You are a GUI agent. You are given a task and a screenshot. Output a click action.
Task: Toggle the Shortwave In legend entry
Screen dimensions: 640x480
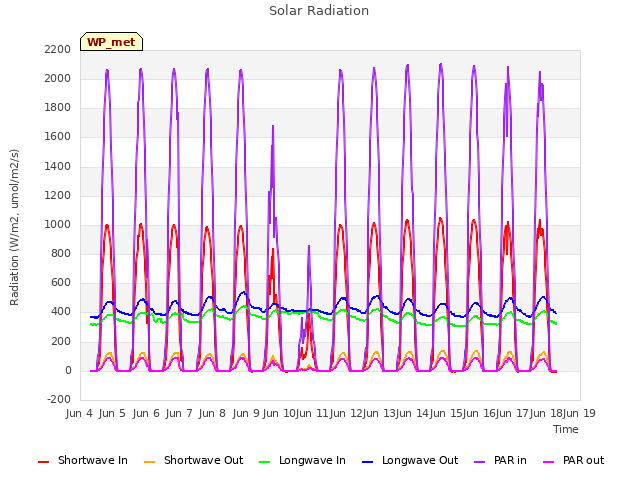83,460
